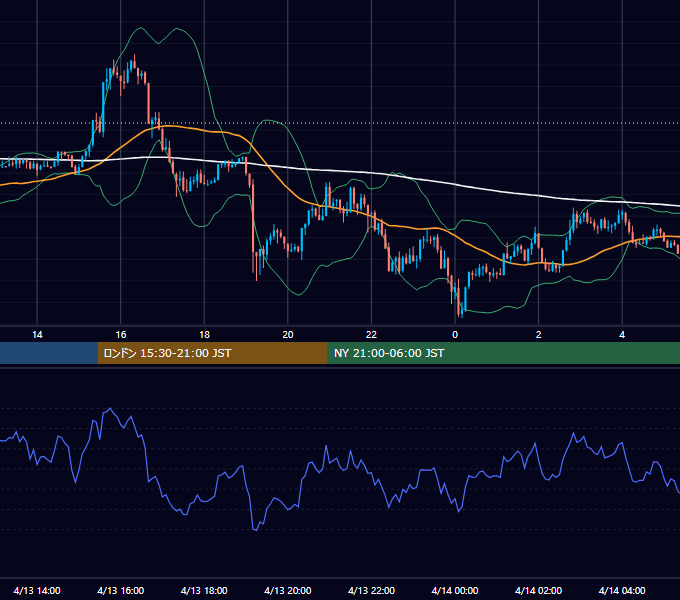The image size is (680, 600).
Task: Click the 20 hour label on price chart axis
Action: point(288,335)
